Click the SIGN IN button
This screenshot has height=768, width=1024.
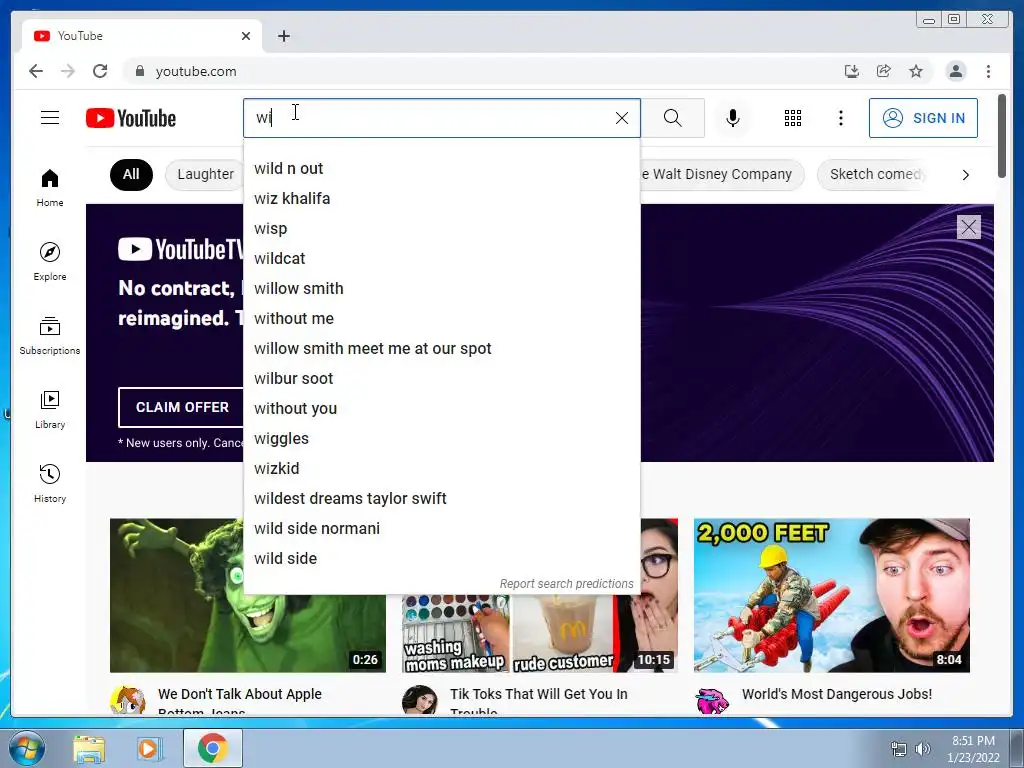click(923, 118)
